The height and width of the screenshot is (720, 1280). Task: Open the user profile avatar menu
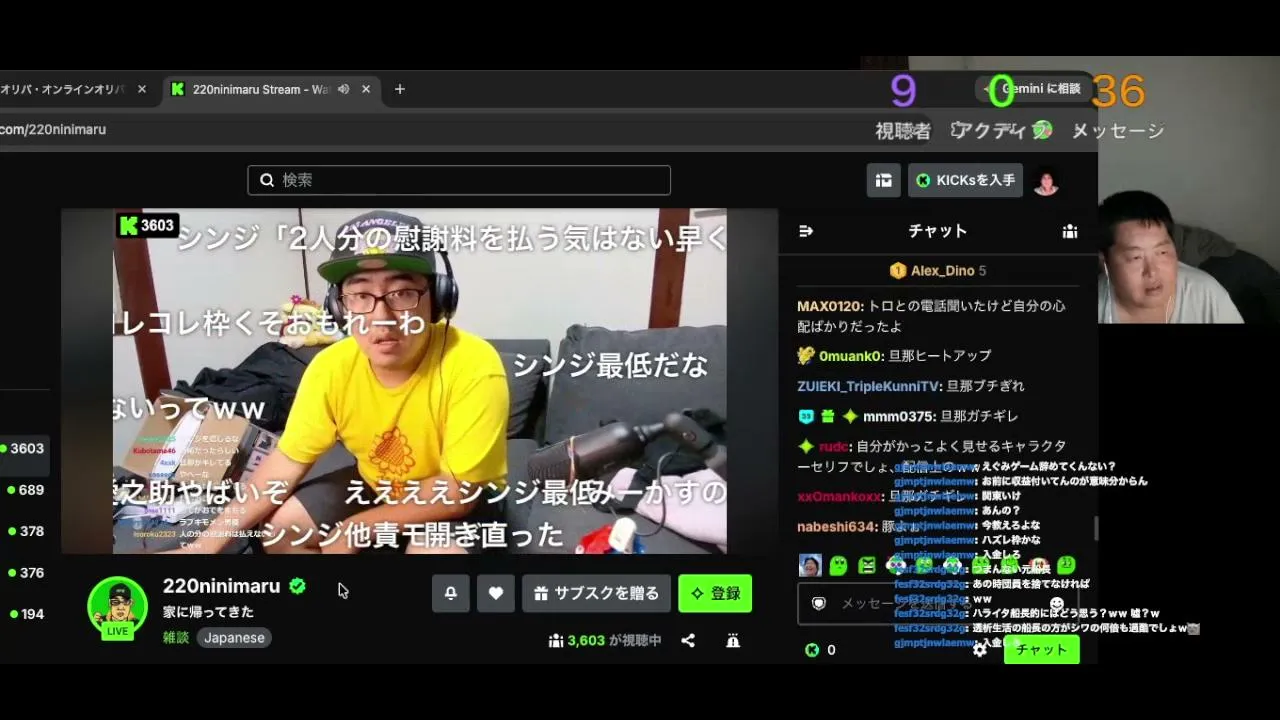(1046, 181)
